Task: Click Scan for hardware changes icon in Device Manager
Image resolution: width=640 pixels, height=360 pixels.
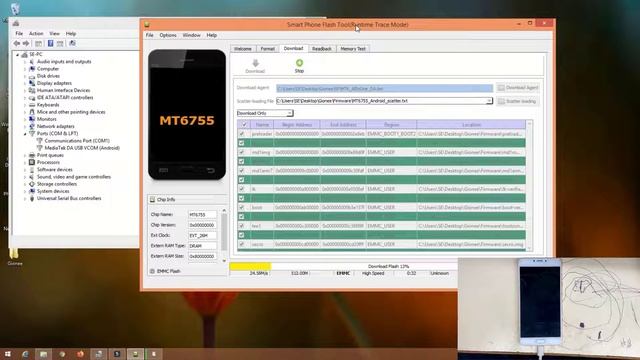Action: point(72,43)
